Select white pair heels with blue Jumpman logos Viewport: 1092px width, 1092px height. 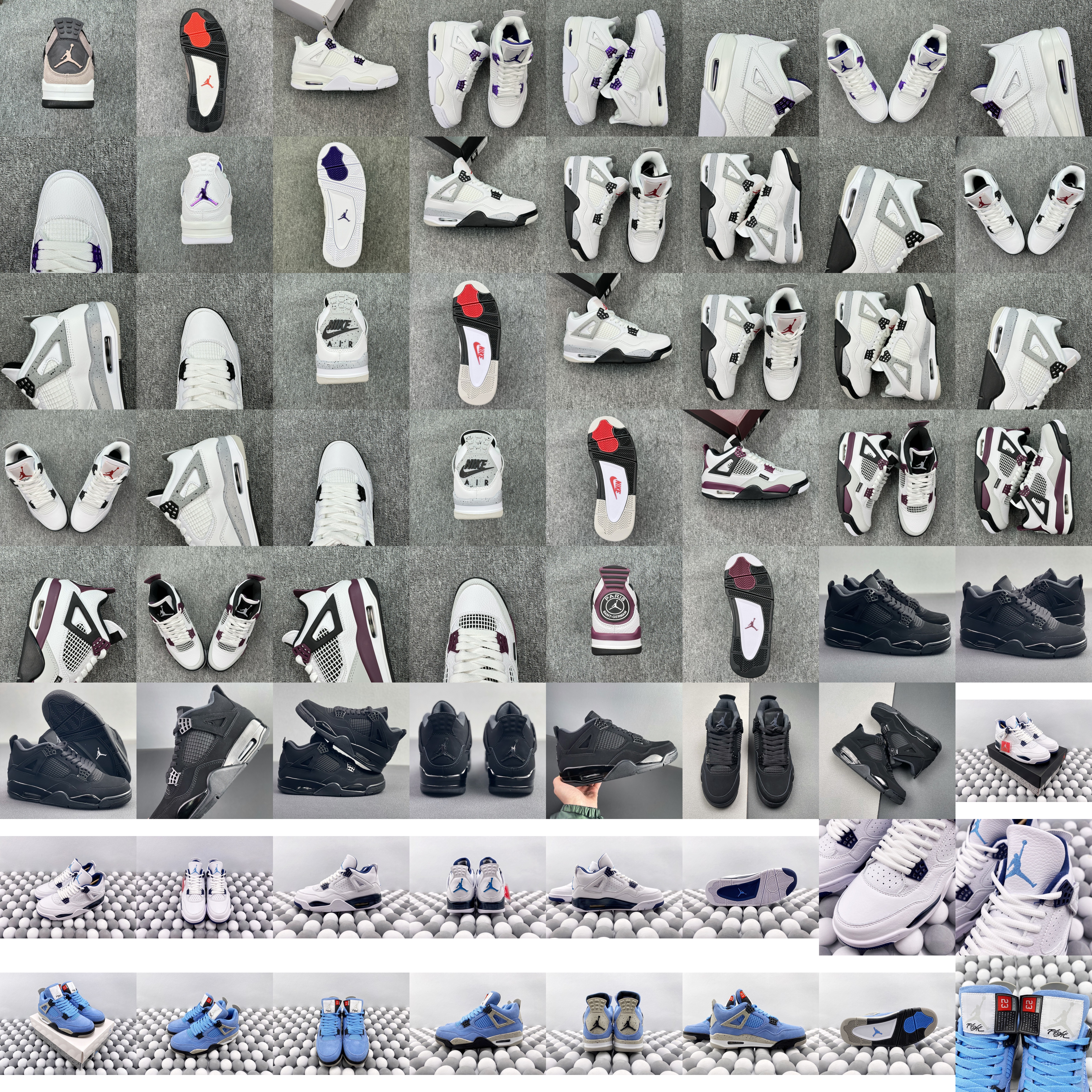[478, 887]
